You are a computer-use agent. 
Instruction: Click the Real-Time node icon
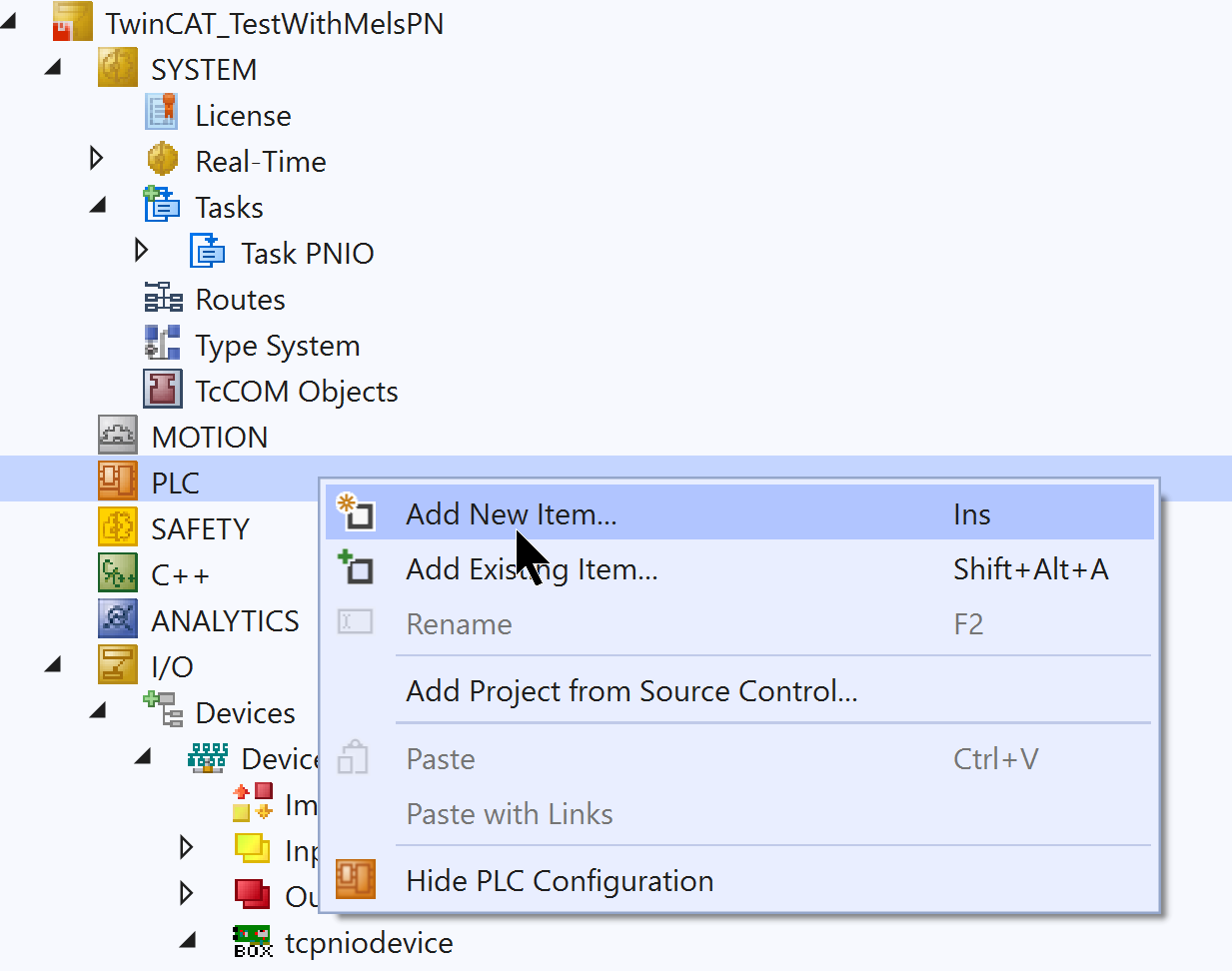(162, 159)
